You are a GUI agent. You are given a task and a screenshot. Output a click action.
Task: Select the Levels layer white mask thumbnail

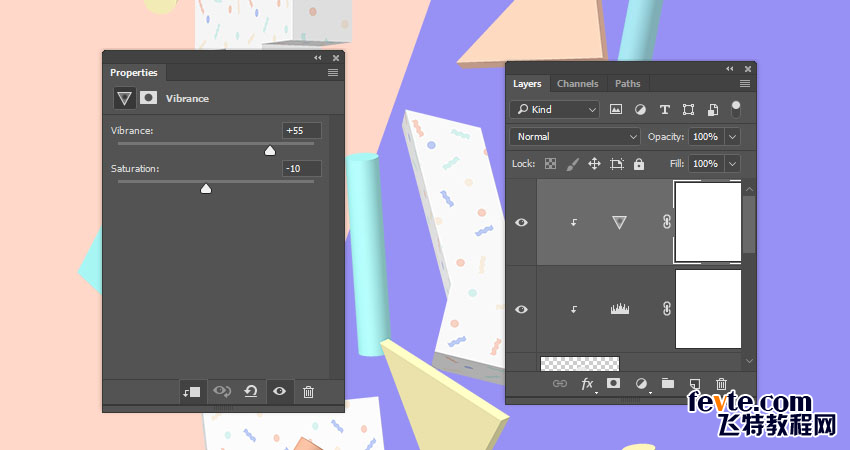pos(708,309)
